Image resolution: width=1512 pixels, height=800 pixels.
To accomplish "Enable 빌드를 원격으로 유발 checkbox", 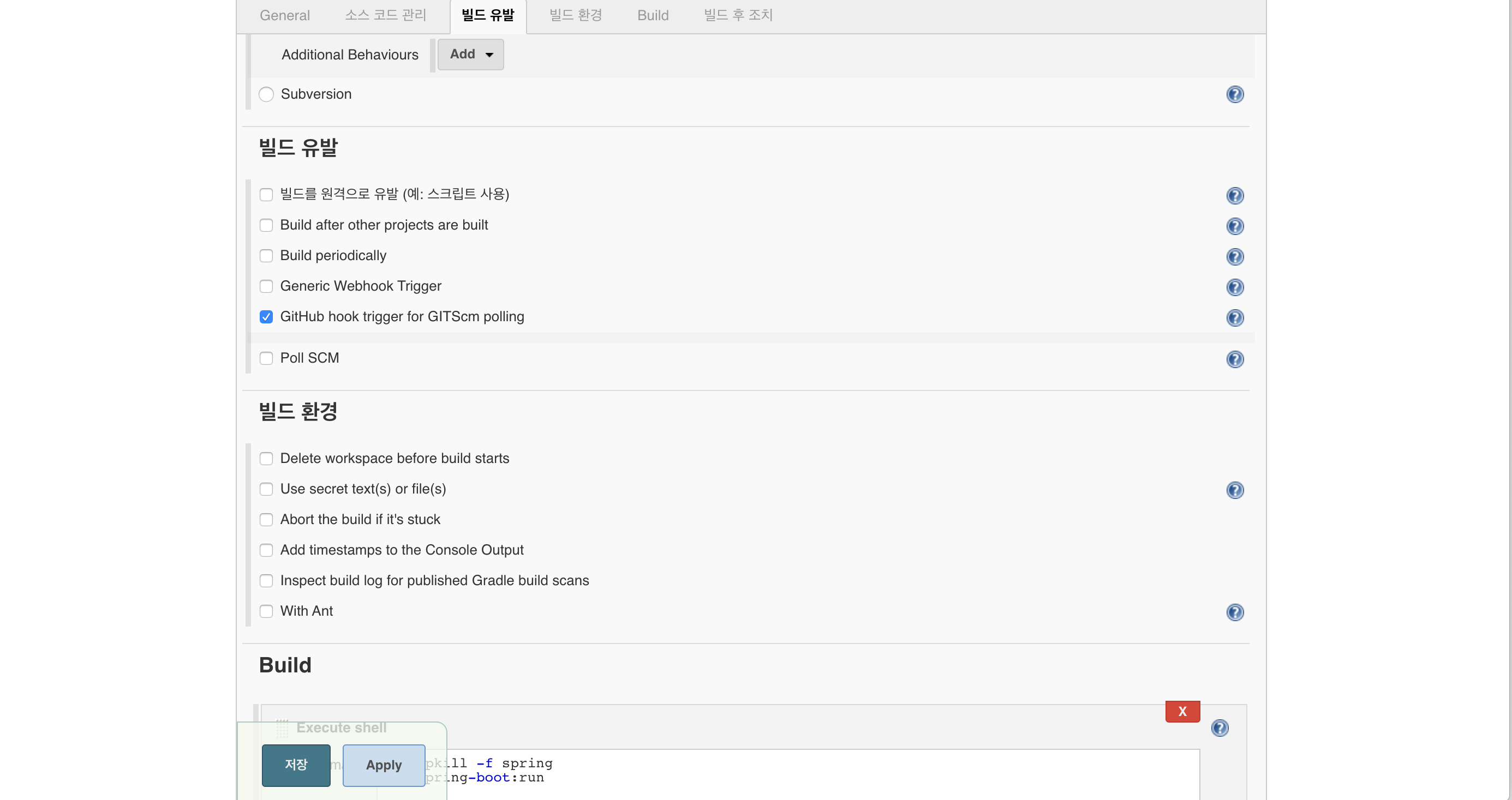I will point(266,194).
